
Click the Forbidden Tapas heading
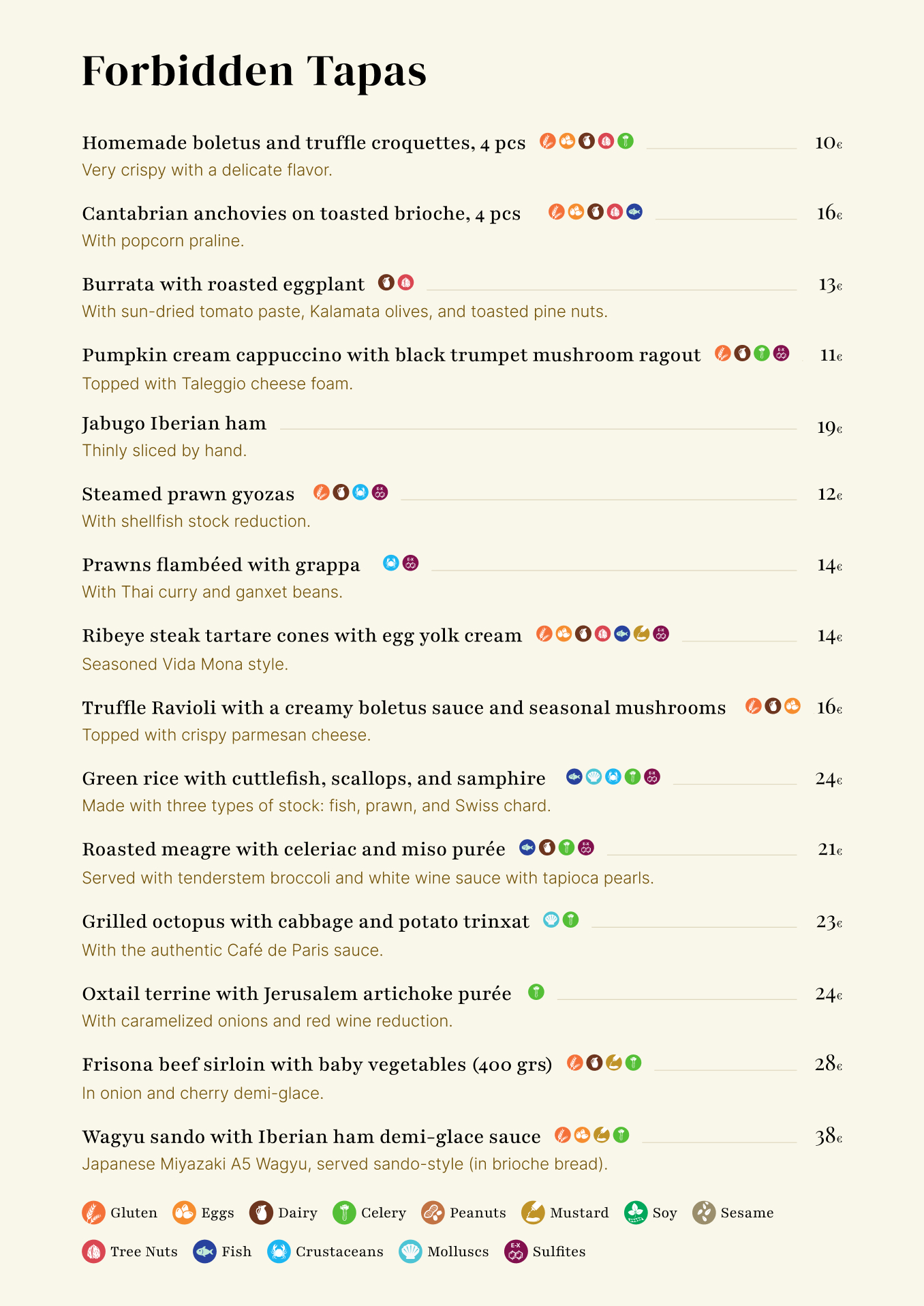[x=254, y=71]
